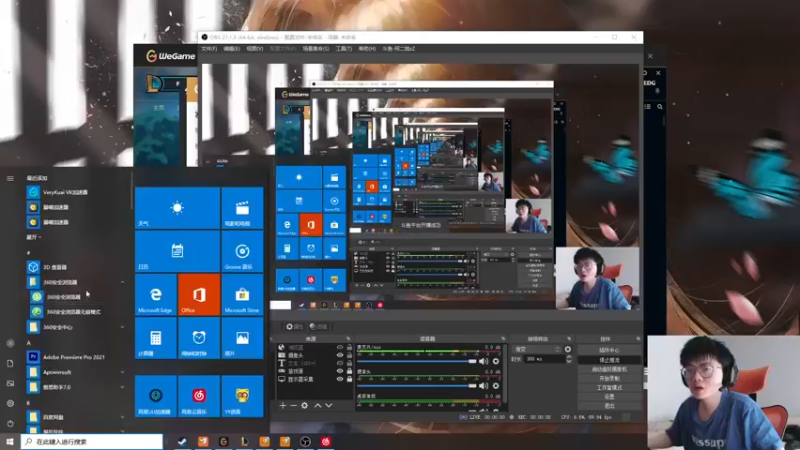This screenshot has width=800, height=450.
Task: Open Settings gear in Start menu rail
Action: pyautogui.click(x=10, y=403)
